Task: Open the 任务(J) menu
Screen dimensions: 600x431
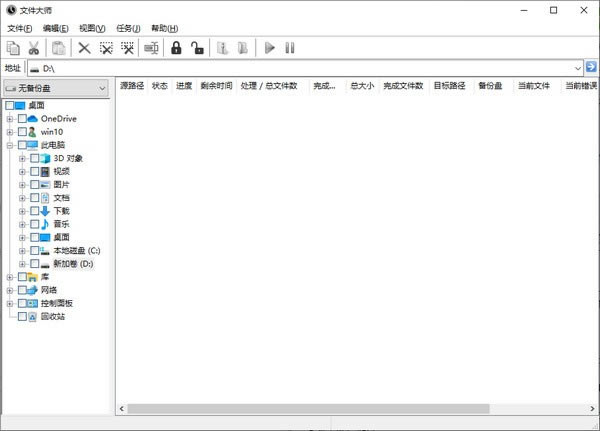Action: (x=128, y=28)
